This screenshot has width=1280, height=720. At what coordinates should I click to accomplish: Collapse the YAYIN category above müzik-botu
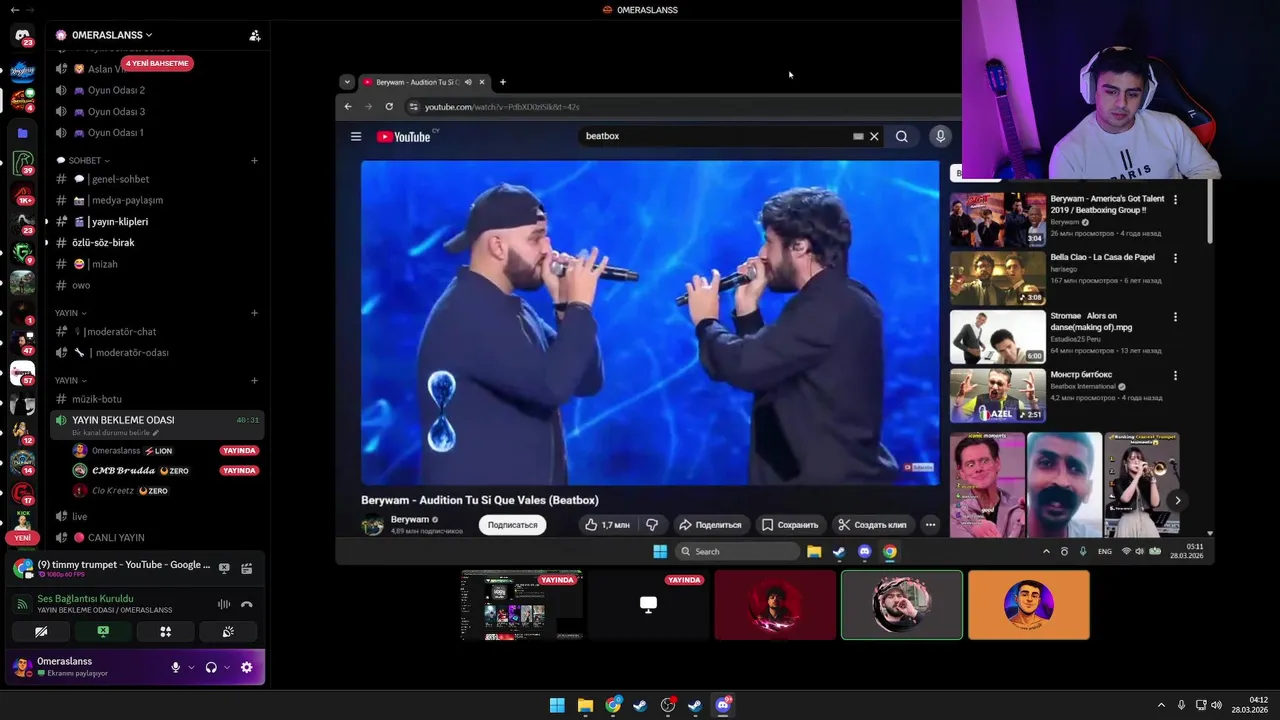(x=70, y=381)
